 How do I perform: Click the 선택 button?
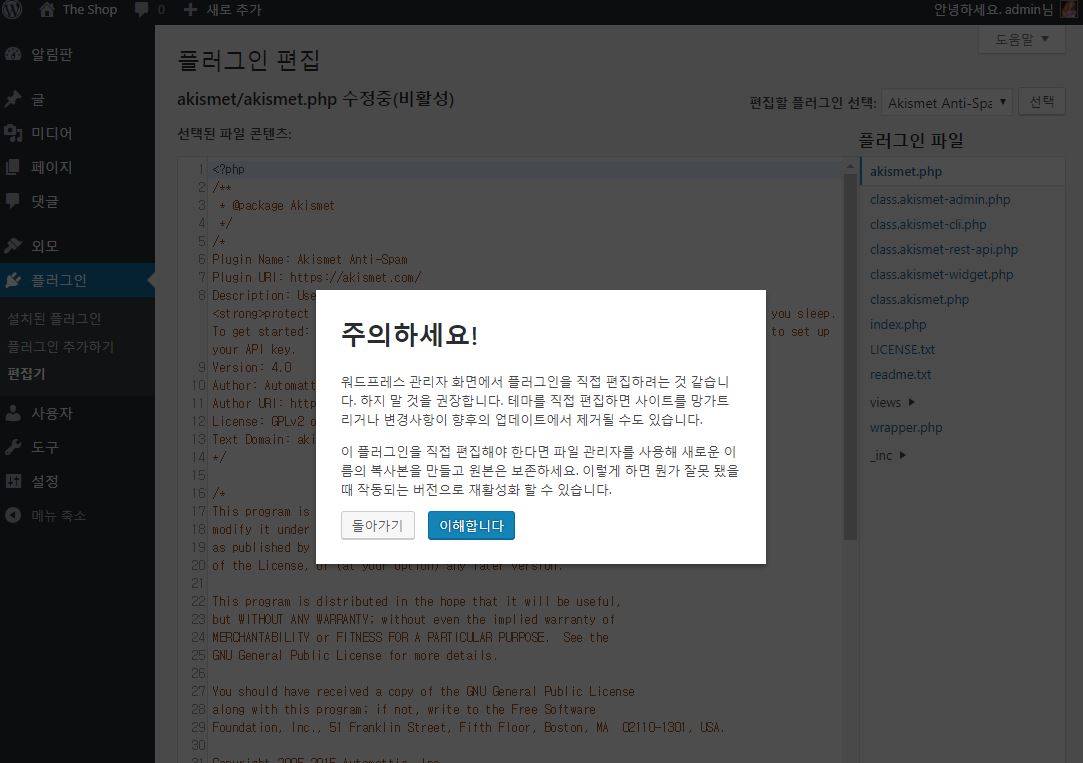point(1042,102)
